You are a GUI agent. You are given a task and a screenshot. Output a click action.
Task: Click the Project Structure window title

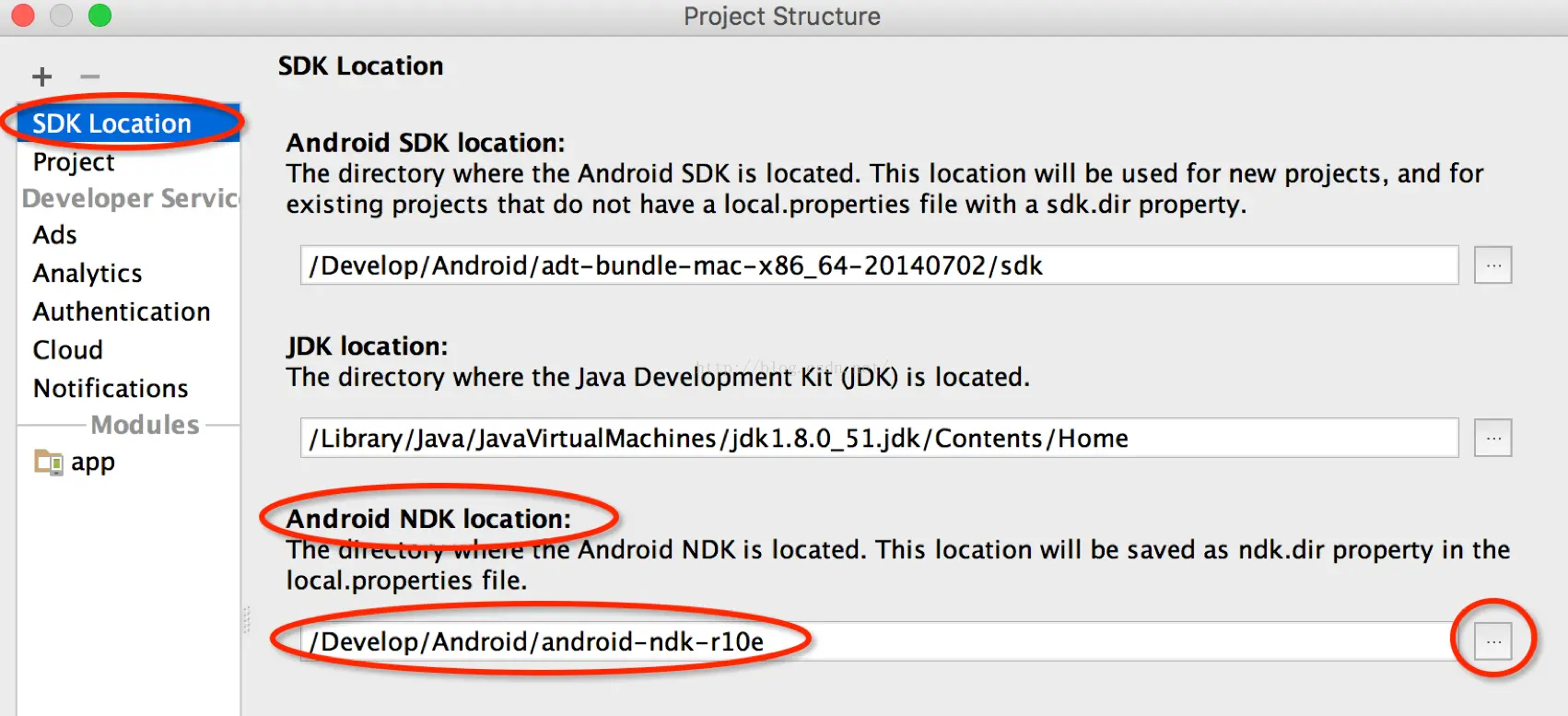click(x=782, y=17)
